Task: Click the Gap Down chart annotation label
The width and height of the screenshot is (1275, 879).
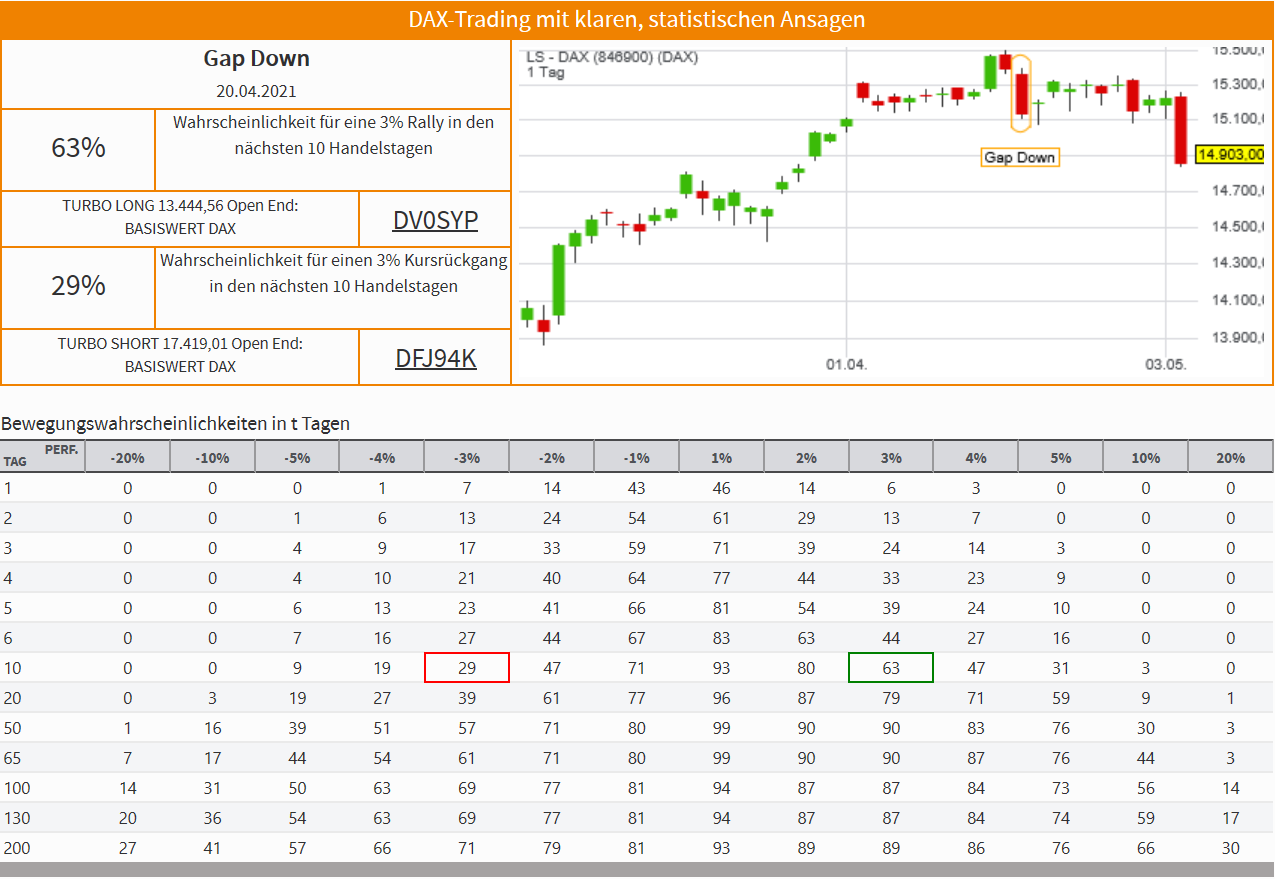Action: coord(1019,157)
